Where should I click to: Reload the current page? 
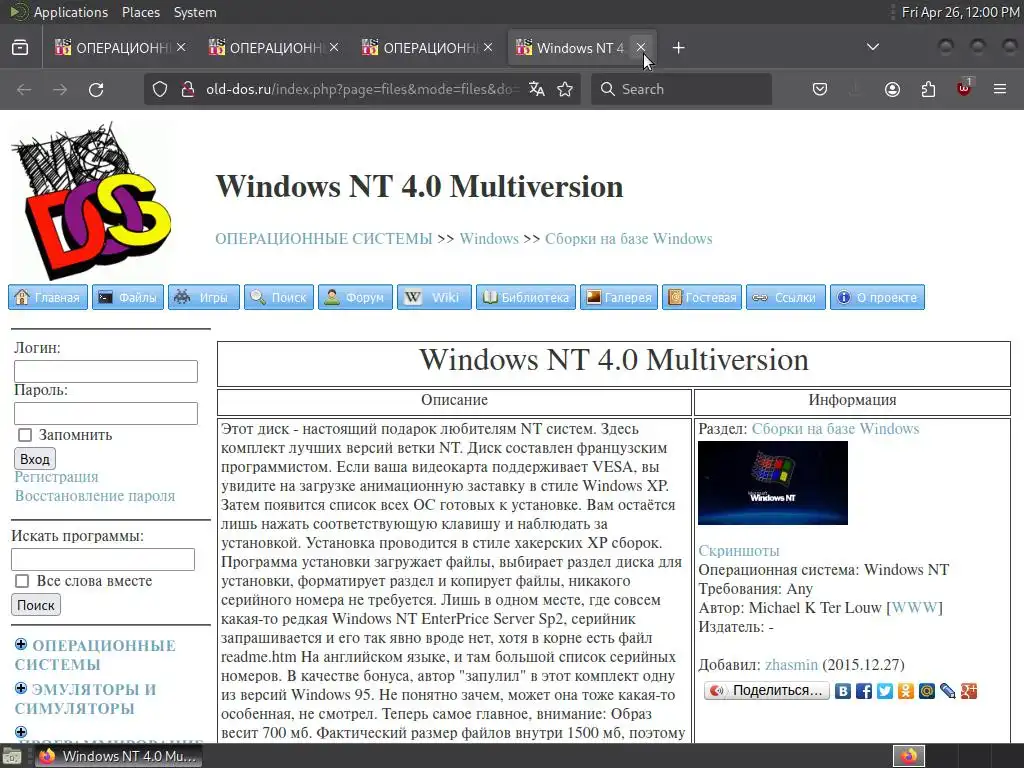point(96,89)
